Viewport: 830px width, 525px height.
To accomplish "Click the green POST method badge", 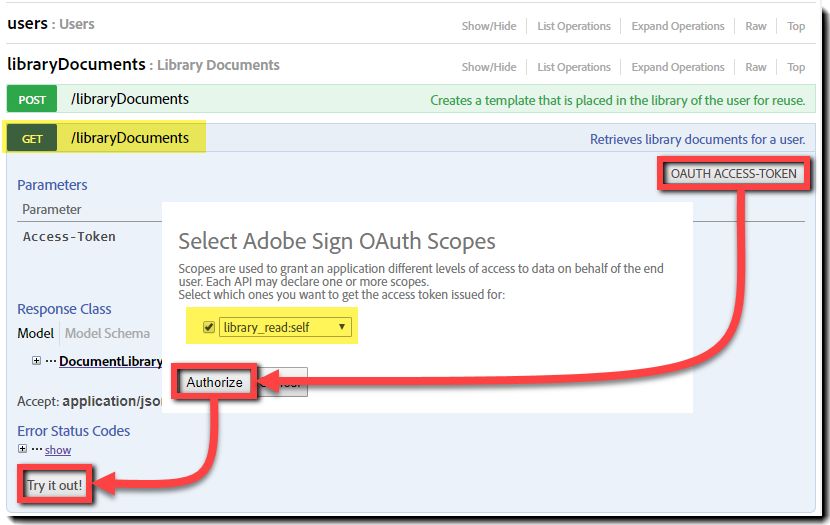I will coord(32,99).
